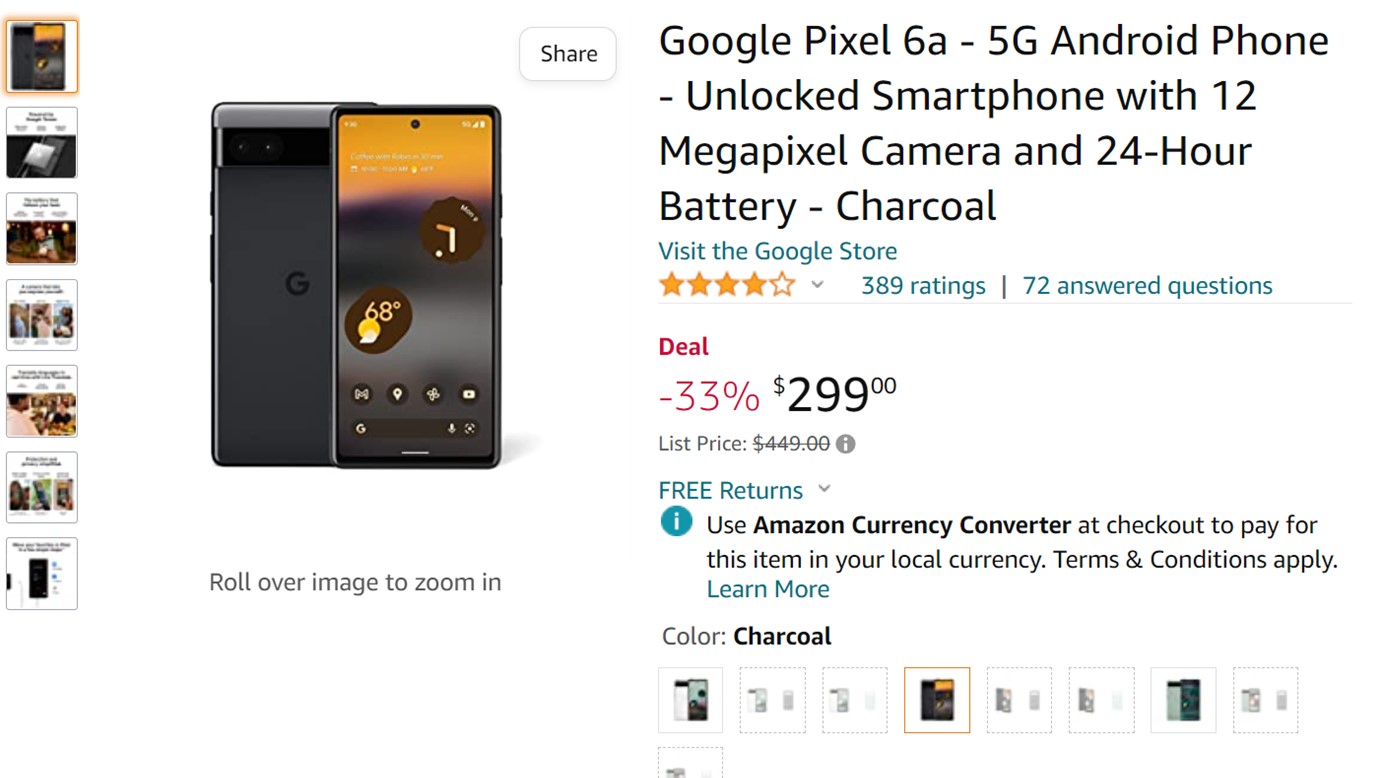Click the main Pixel 6a product image
Screen dimensions: 1383x778
click(356, 285)
